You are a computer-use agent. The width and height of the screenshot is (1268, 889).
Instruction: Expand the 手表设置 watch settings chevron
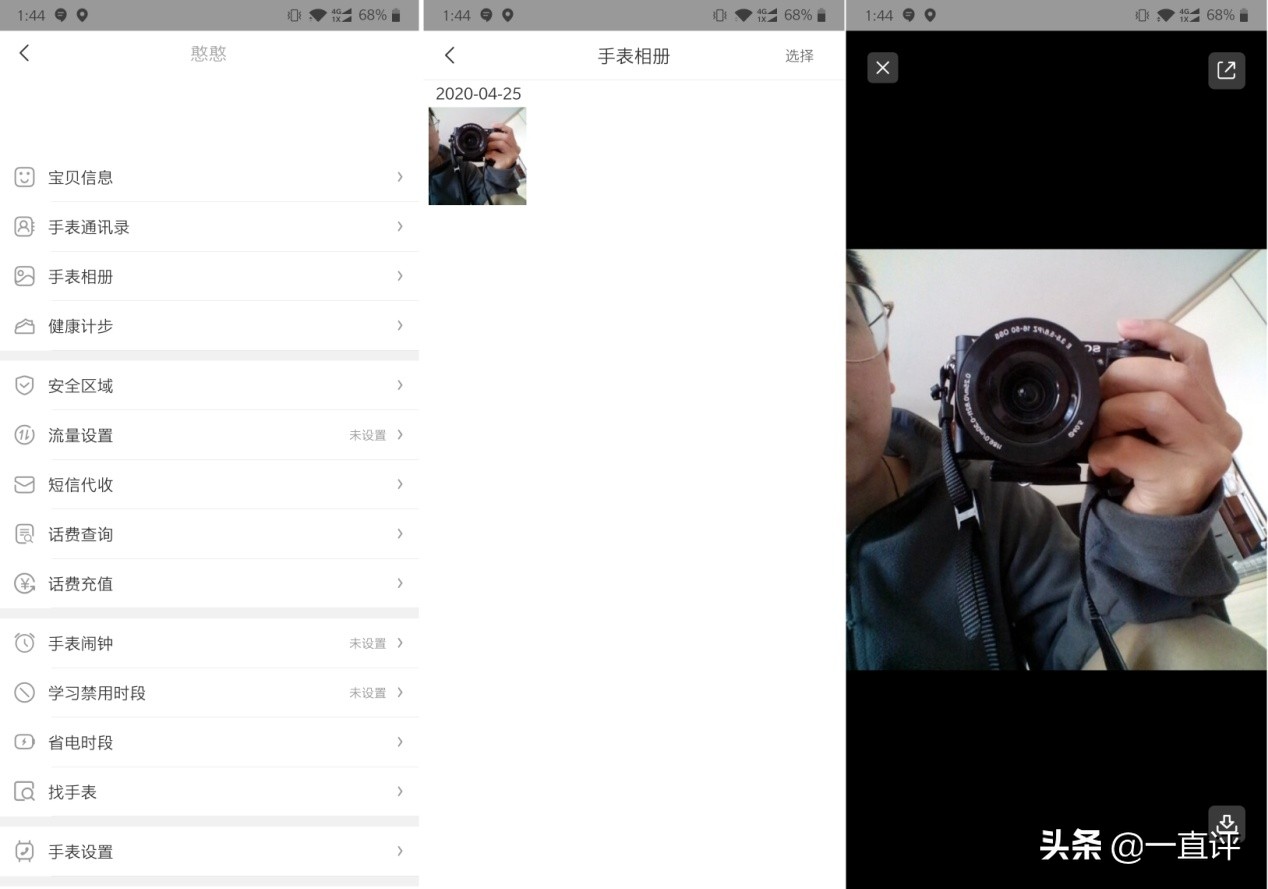(x=400, y=851)
